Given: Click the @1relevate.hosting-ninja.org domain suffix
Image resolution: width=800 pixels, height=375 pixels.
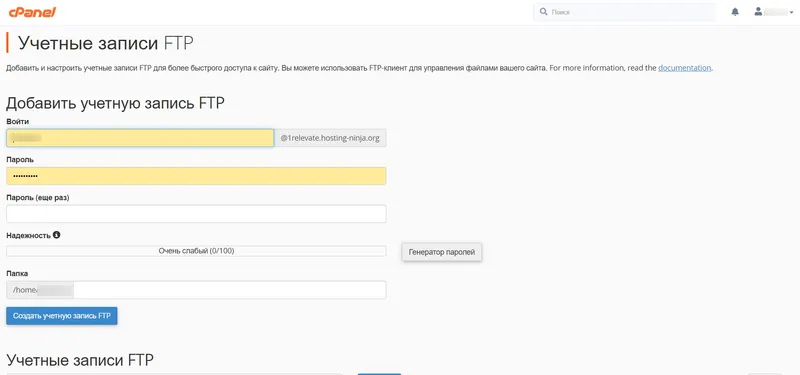Looking at the screenshot, I should 330,138.
